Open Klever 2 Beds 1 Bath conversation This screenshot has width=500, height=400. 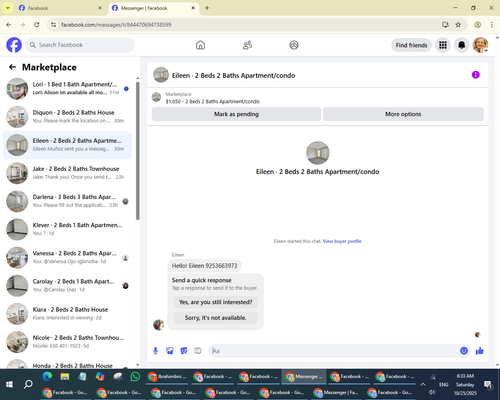(67, 229)
